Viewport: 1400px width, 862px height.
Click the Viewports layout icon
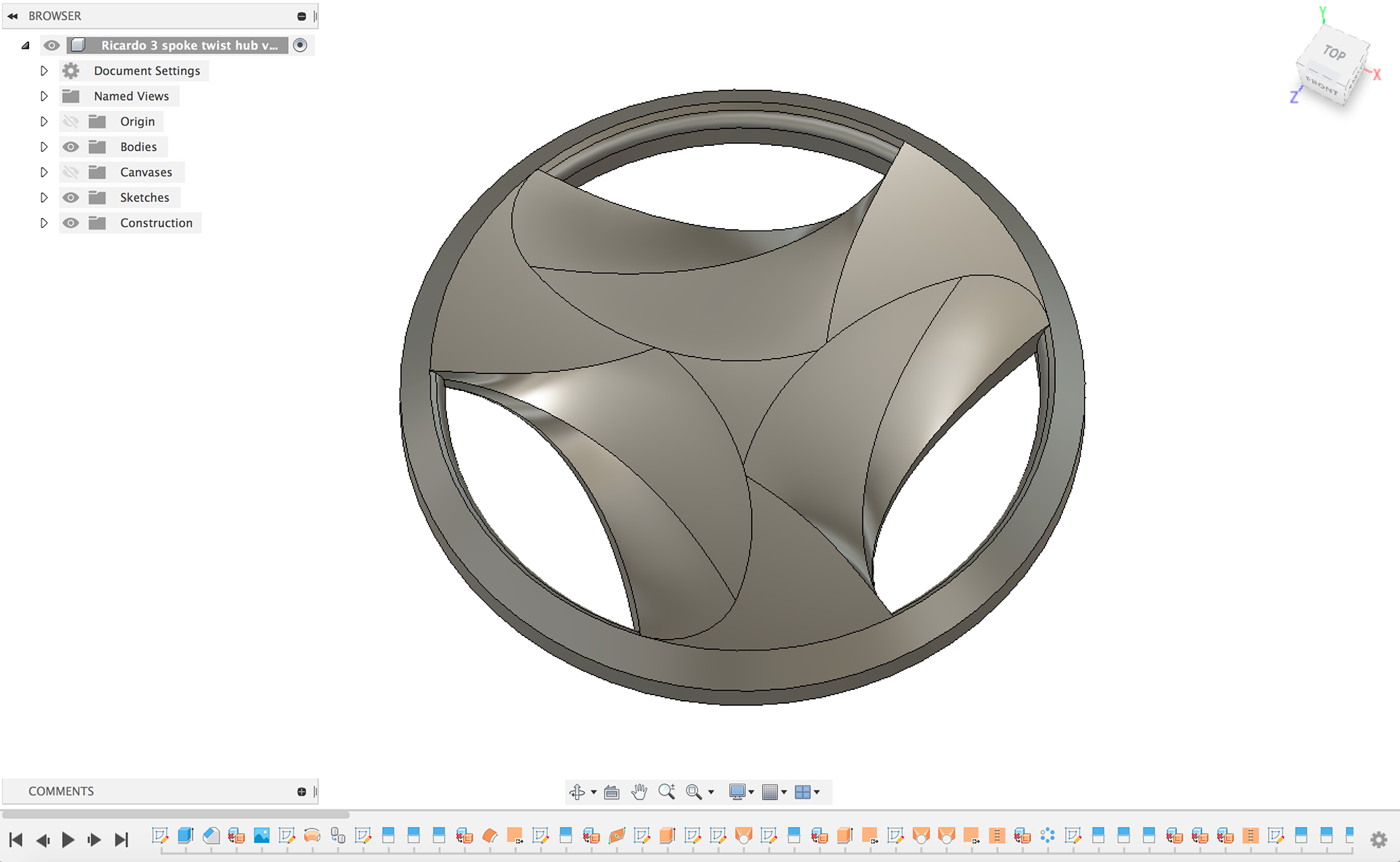click(x=802, y=792)
